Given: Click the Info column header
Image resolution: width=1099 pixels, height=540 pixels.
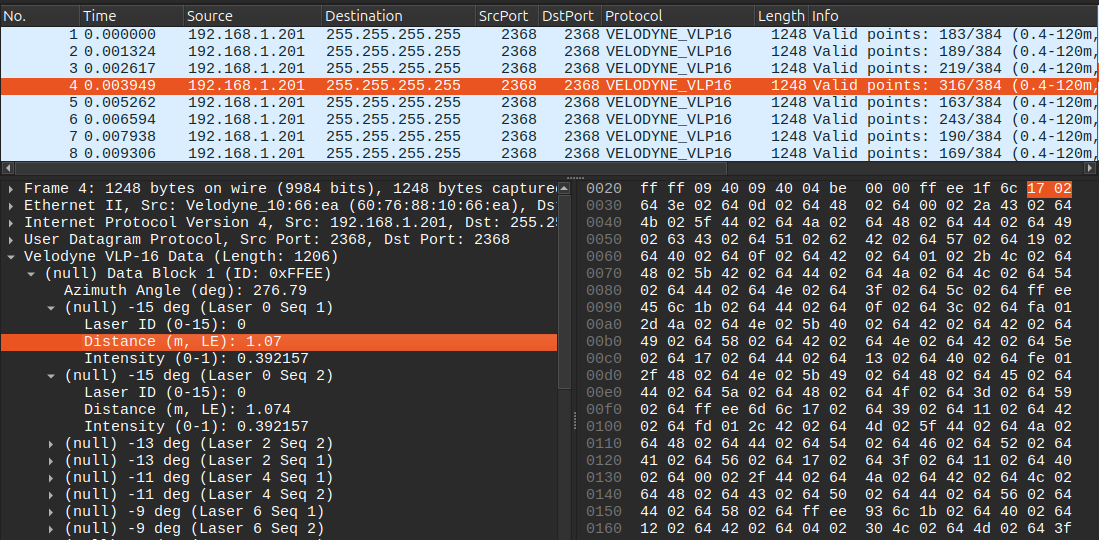Looking at the screenshot, I should tap(953, 15).
